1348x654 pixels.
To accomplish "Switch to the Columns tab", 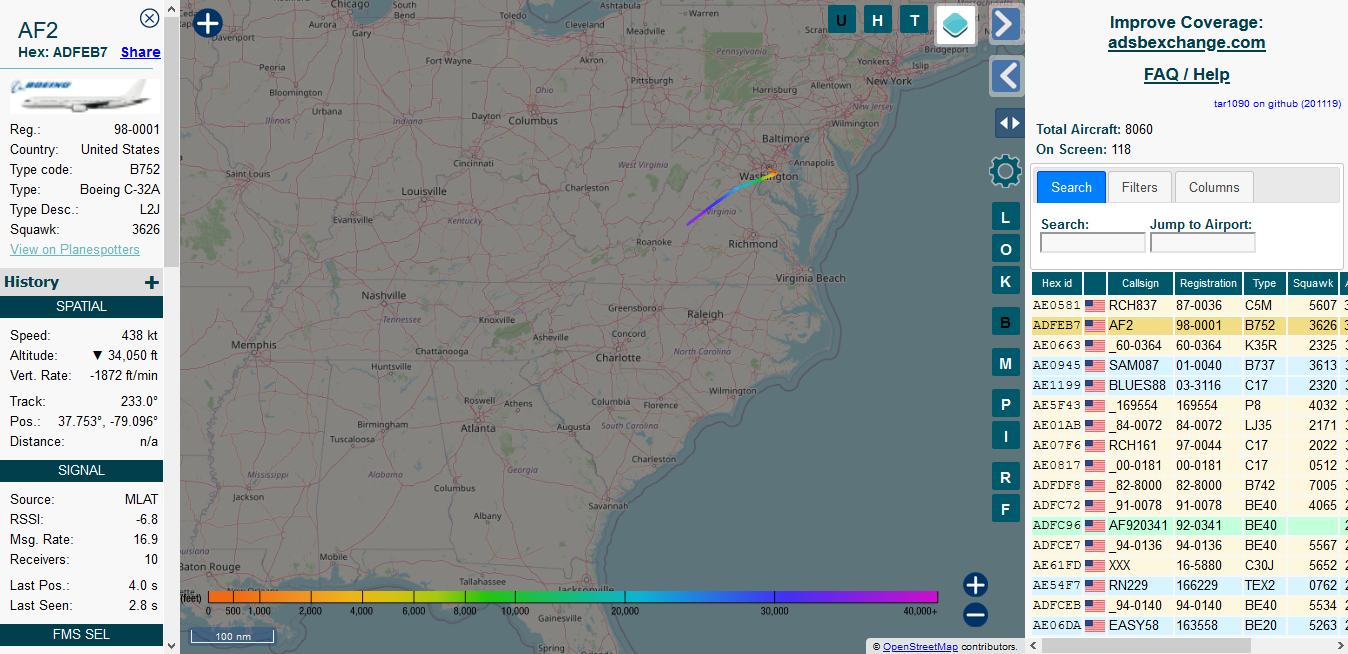I will pos(1214,187).
